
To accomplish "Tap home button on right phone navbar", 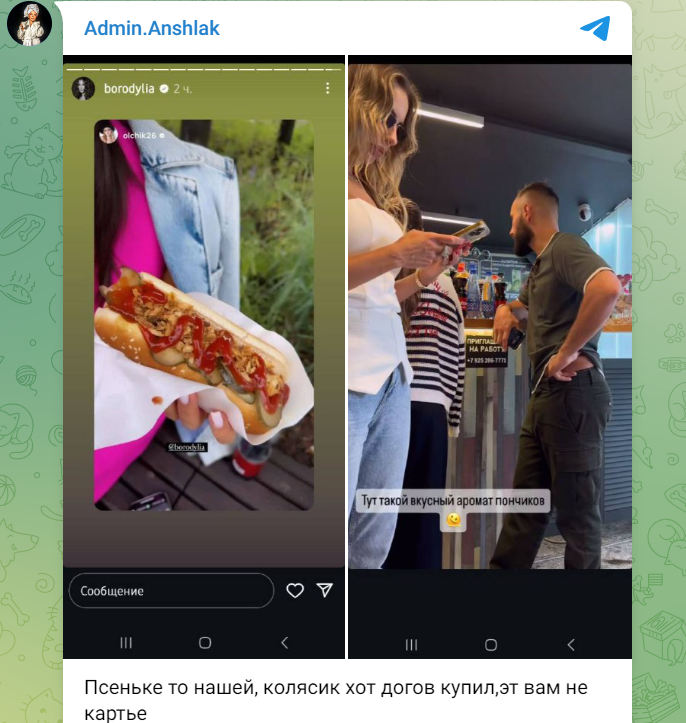I will point(491,645).
